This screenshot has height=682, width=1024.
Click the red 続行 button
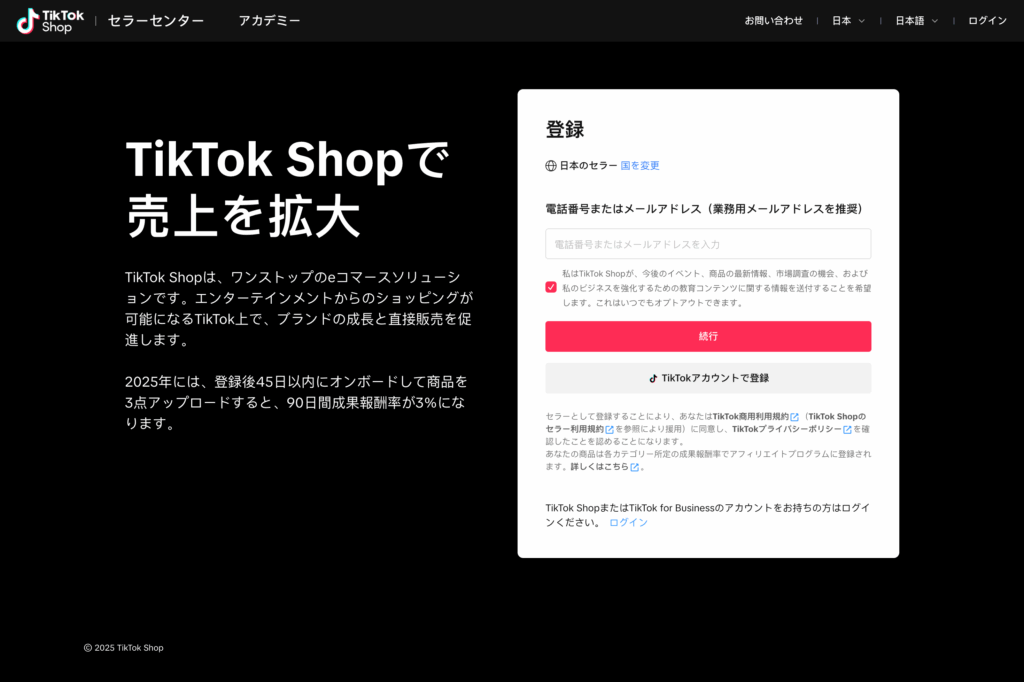tap(708, 336)
